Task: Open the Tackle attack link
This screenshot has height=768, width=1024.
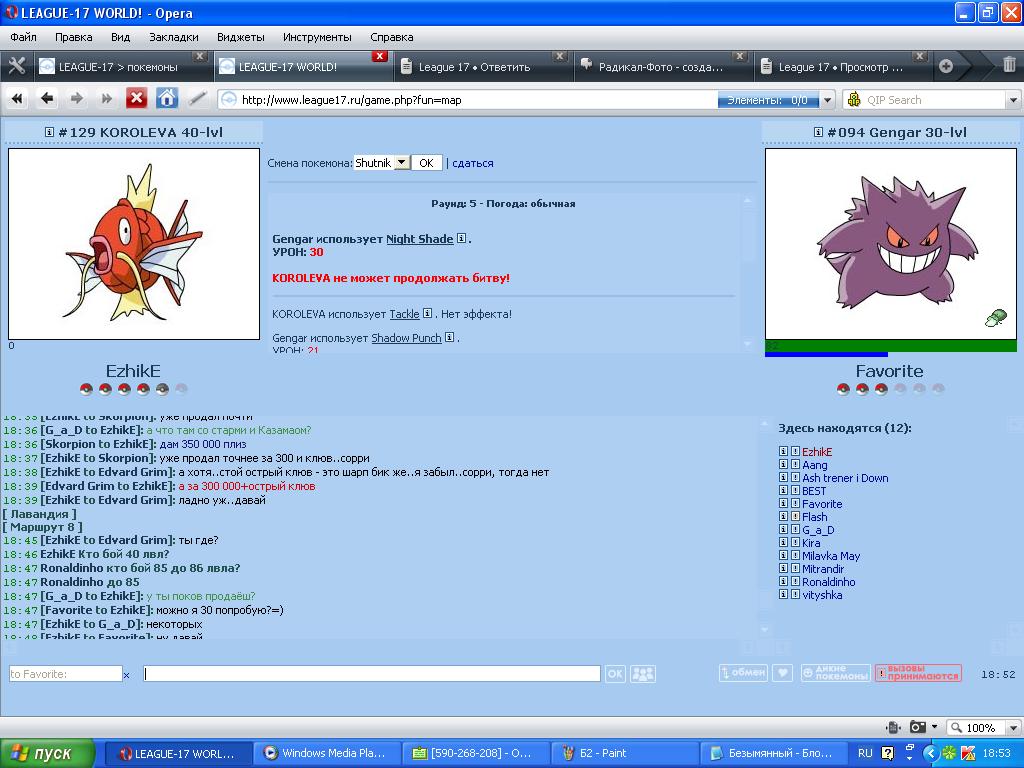Action: (405, 314)
